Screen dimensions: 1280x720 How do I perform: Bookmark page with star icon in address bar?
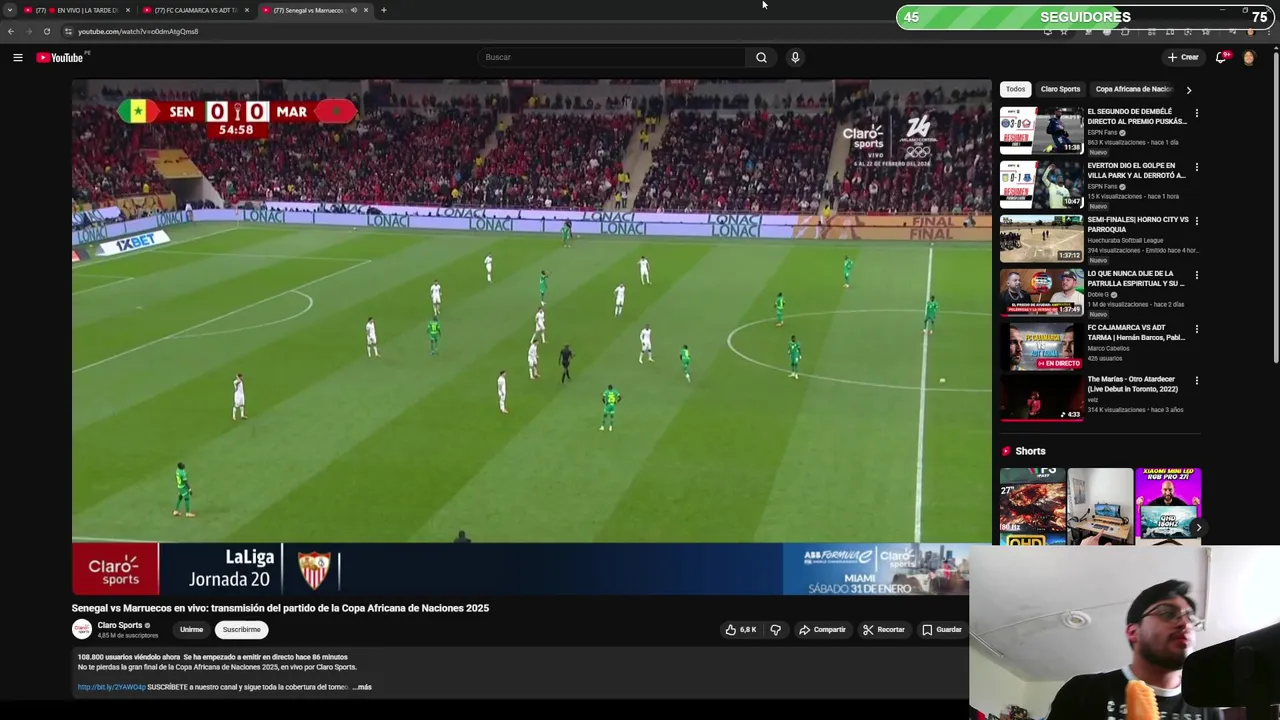[1064, 31]
